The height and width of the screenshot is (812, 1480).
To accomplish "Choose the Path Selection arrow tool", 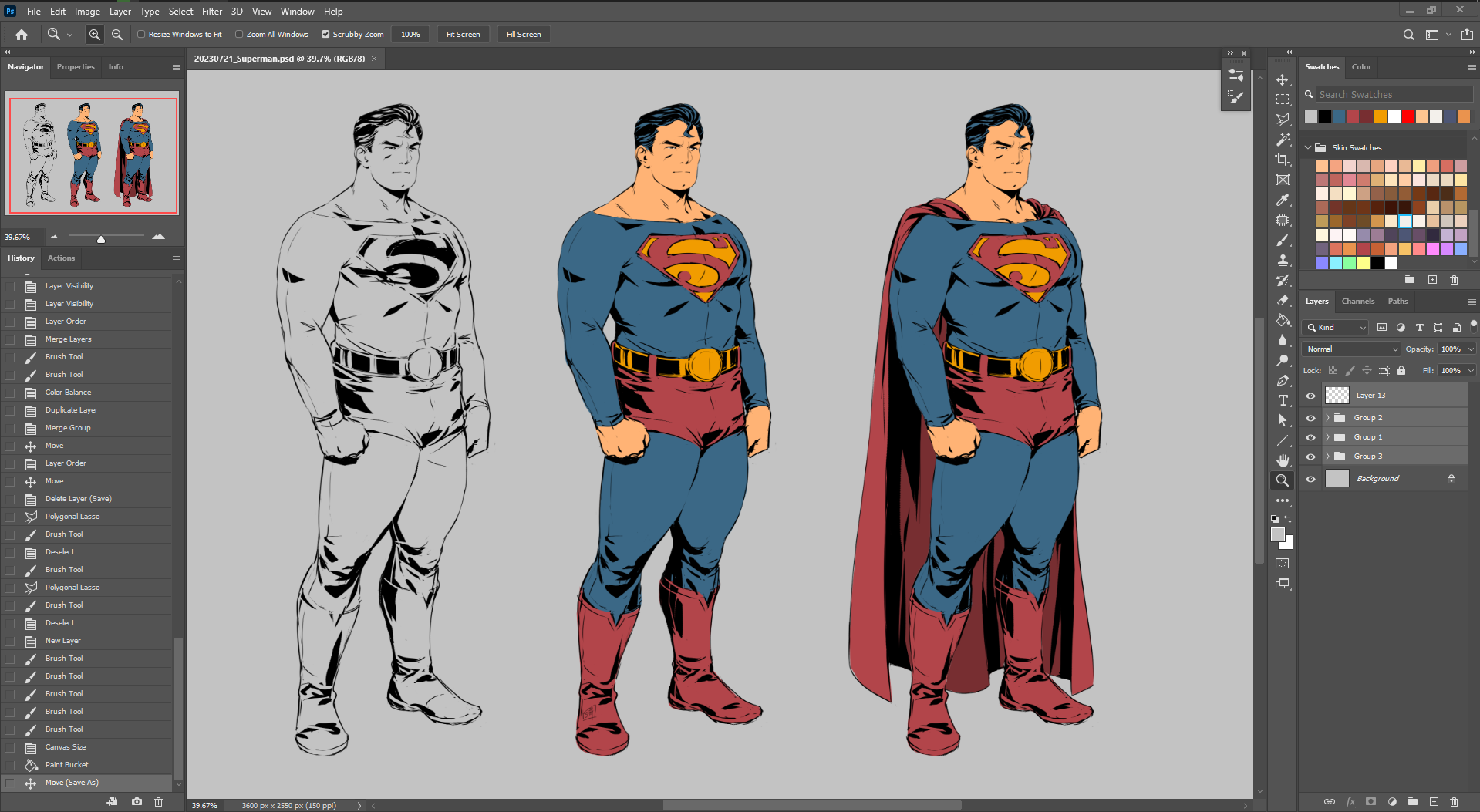I will 1282,420.
